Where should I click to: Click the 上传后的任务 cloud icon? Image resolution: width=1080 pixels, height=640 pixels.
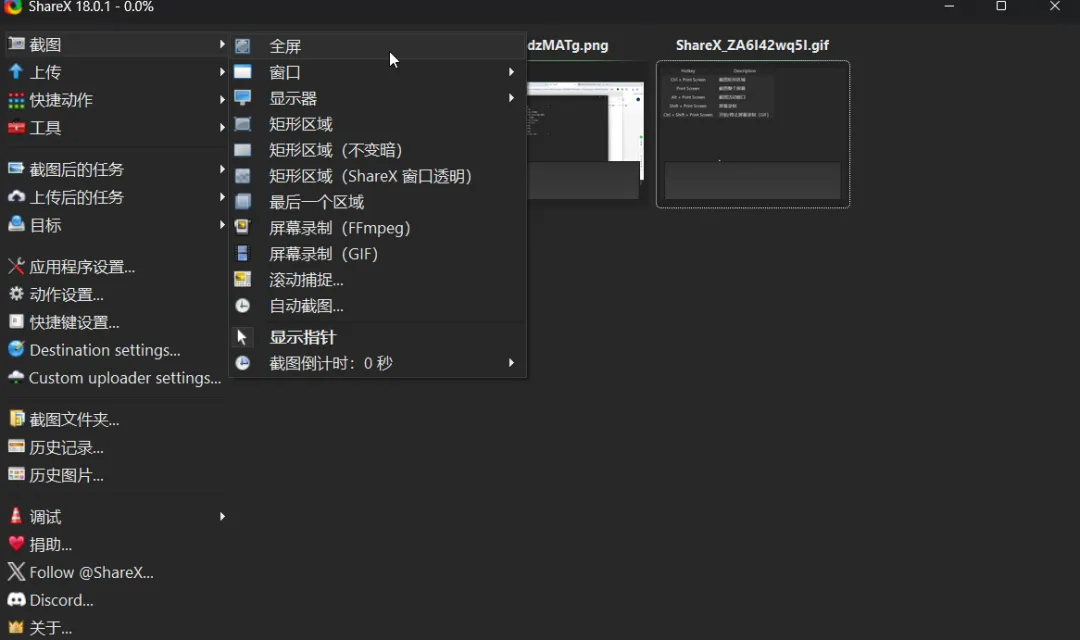(16, 197)
